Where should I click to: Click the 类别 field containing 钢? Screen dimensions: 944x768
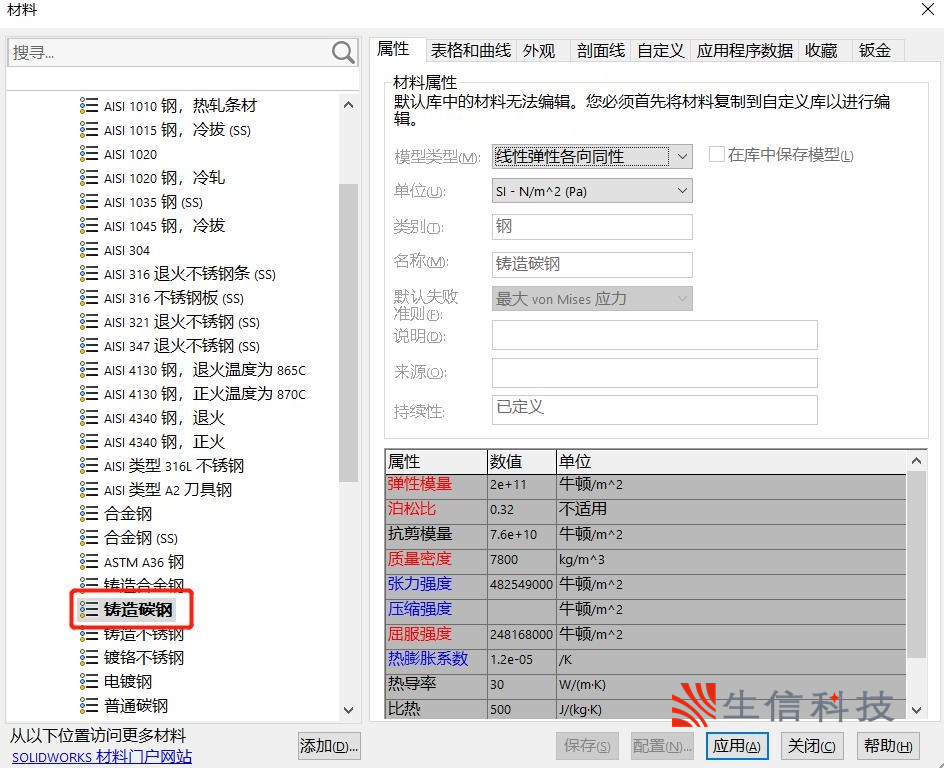592,227
